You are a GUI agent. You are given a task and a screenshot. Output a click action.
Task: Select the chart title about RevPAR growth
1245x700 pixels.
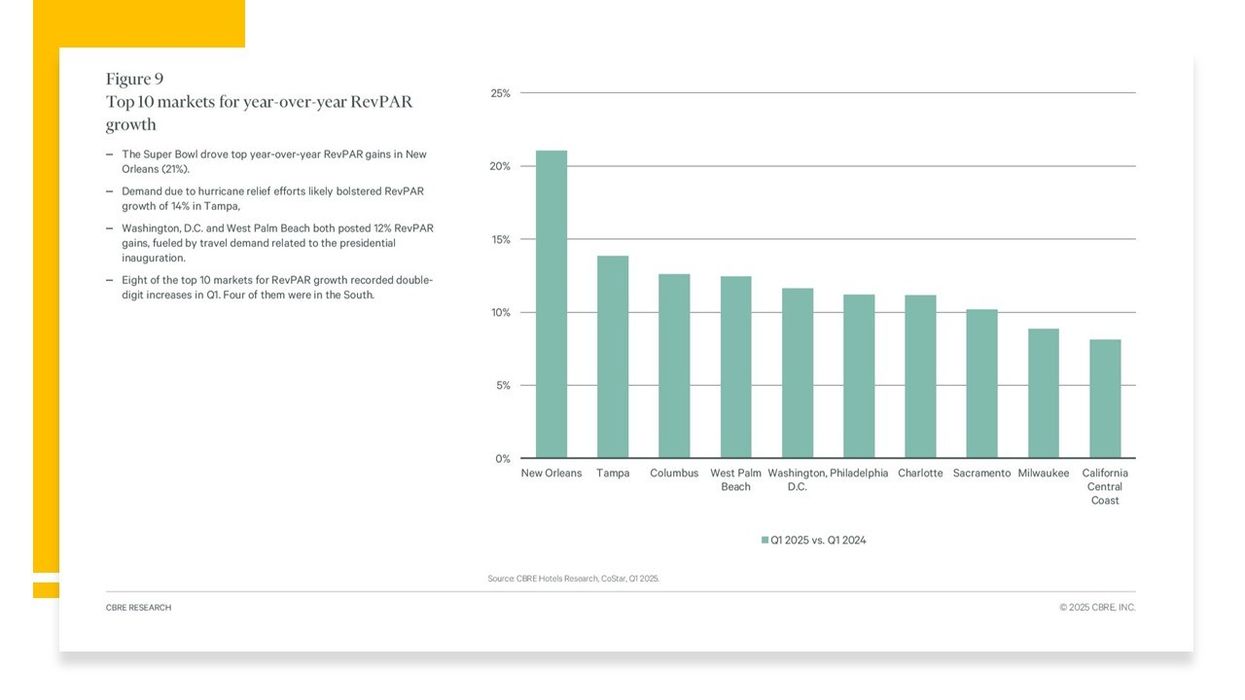click(259, 113)
